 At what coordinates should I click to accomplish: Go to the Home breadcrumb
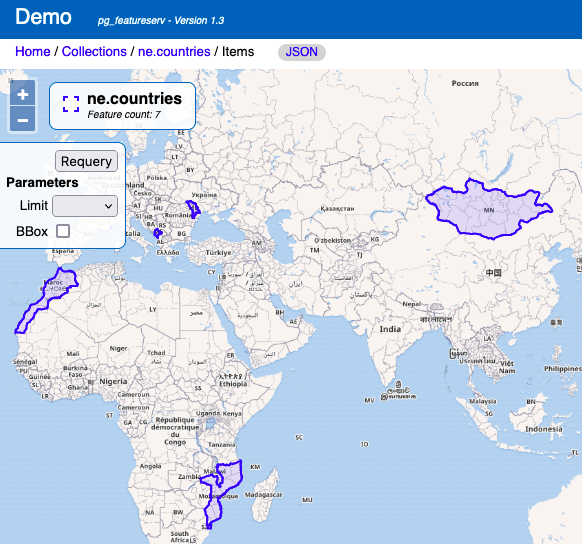(x=33, y=52)
